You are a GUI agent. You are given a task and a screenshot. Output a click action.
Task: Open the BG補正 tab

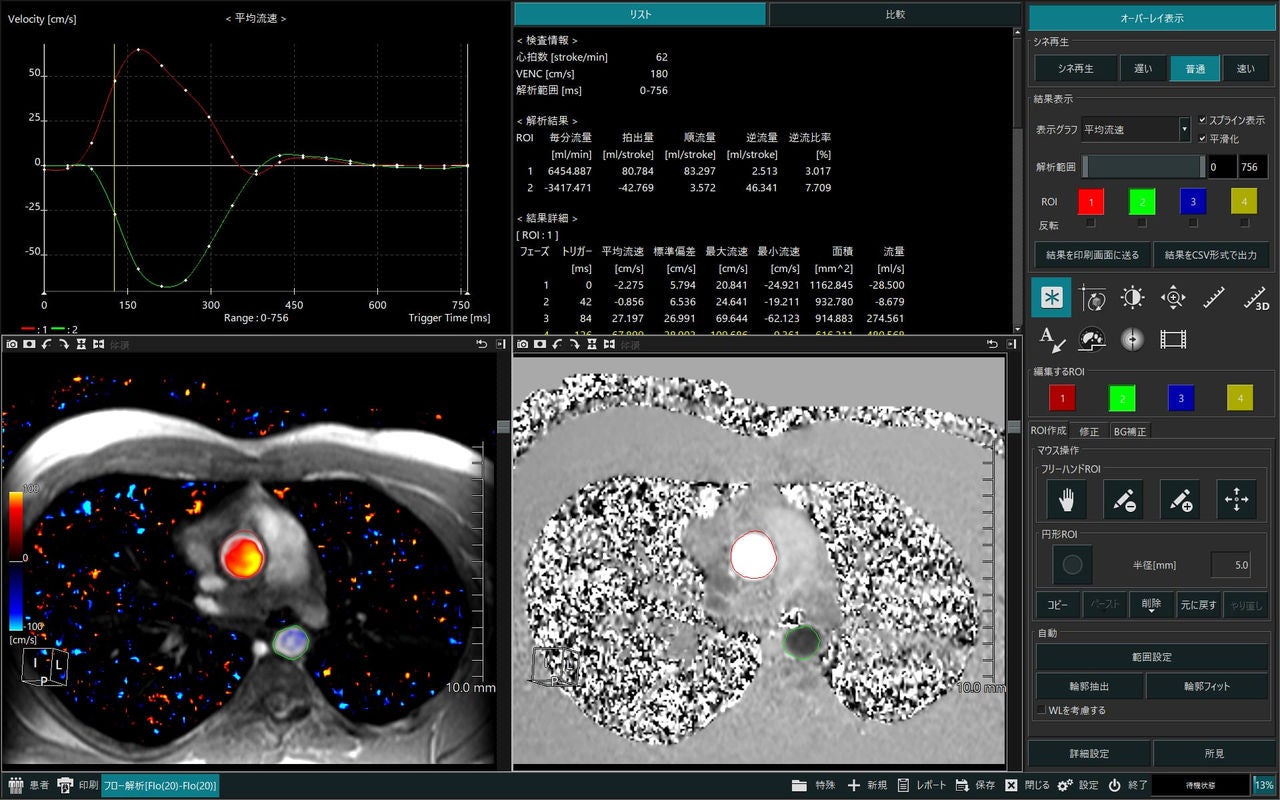pos(1130,431)
